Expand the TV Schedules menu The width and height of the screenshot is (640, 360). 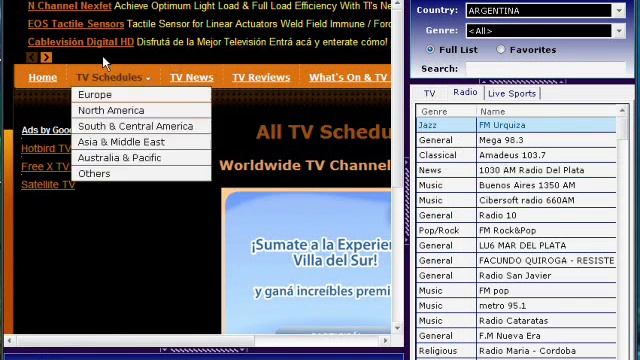(x=113, y=77)
